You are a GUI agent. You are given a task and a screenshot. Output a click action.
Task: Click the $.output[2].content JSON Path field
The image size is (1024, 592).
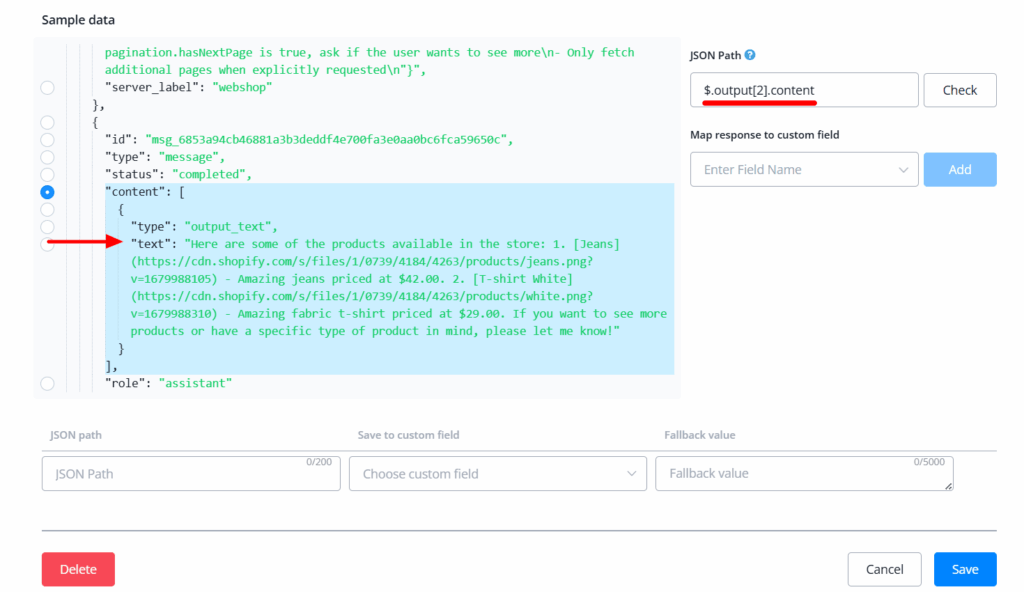coord(803,90)
